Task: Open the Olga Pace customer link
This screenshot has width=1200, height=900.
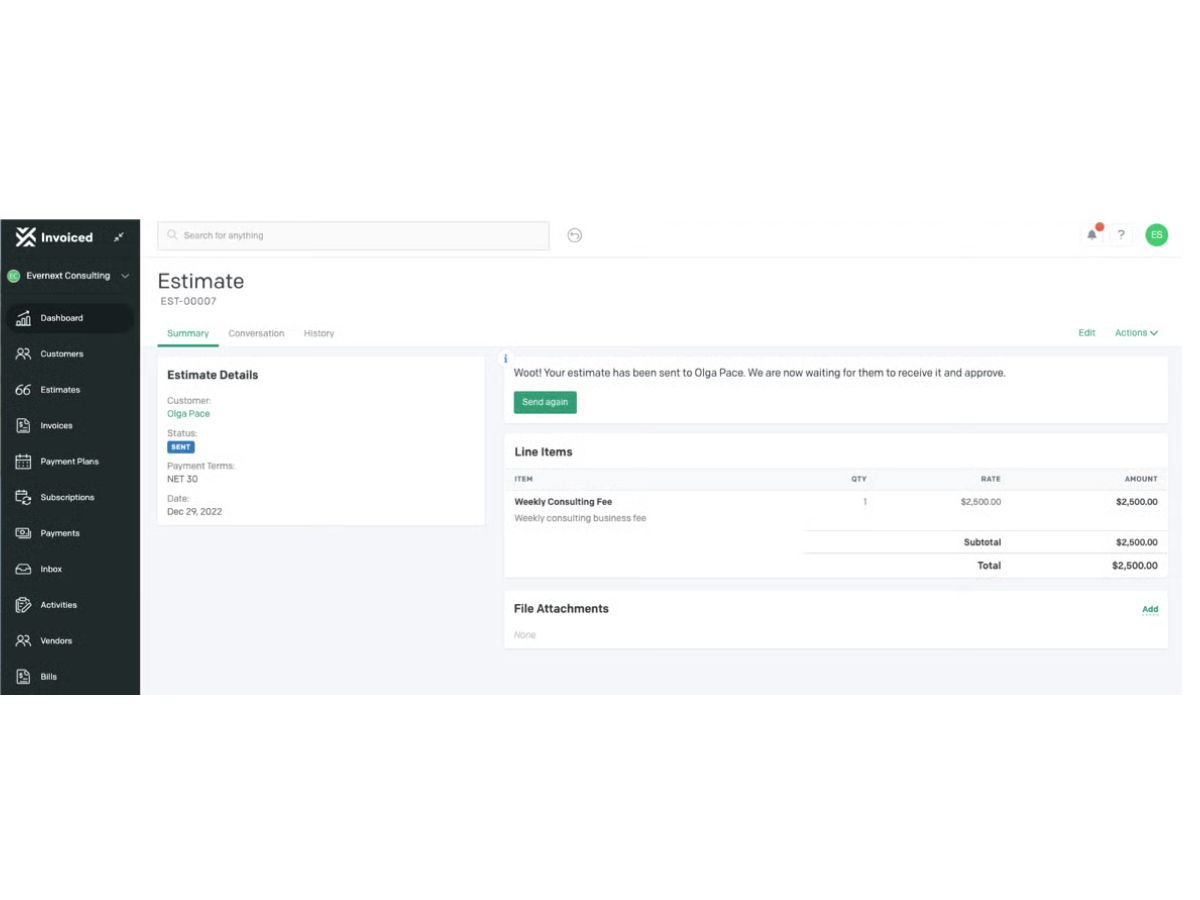Action: [188, 414]
